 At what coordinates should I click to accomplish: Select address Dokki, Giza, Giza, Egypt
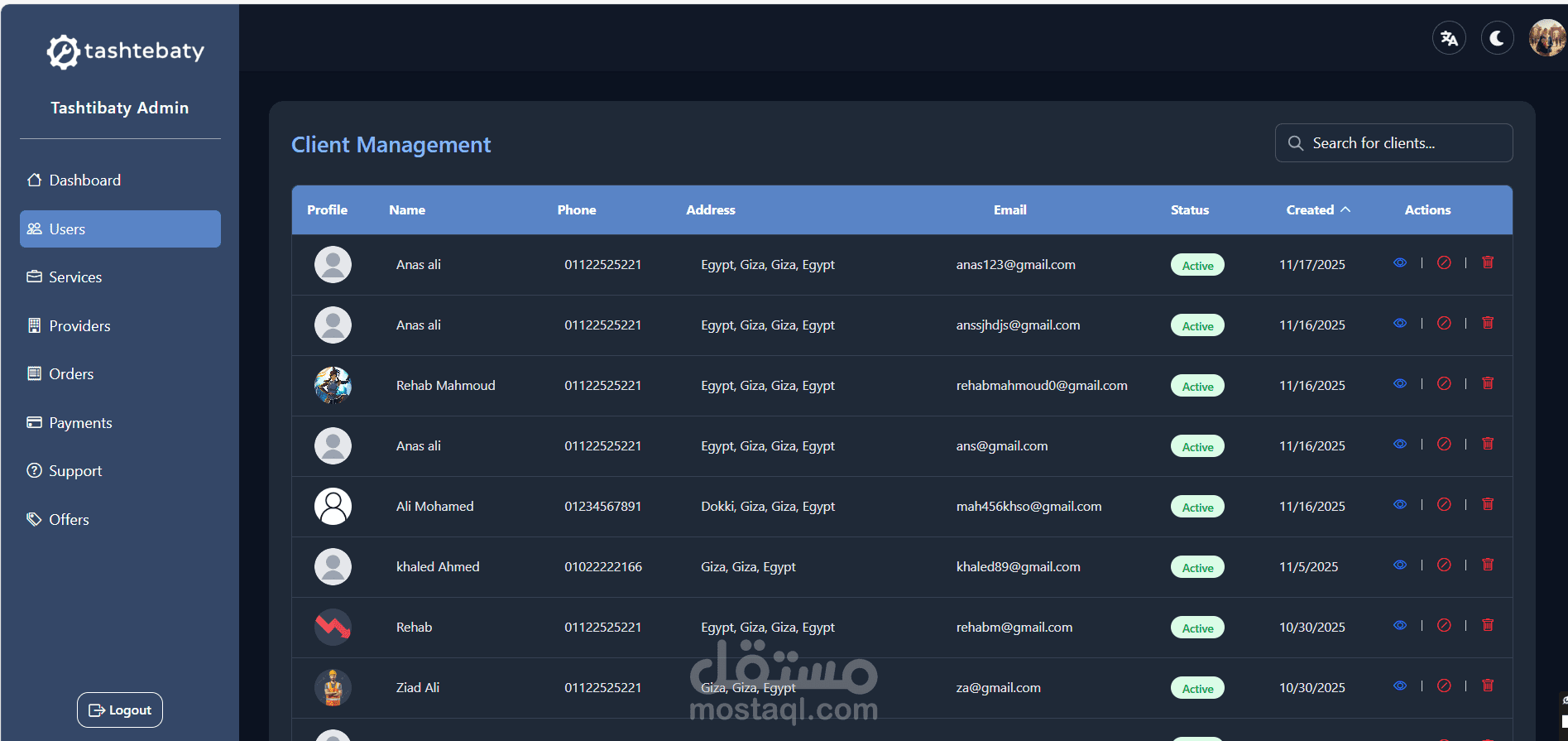(768, 507)
